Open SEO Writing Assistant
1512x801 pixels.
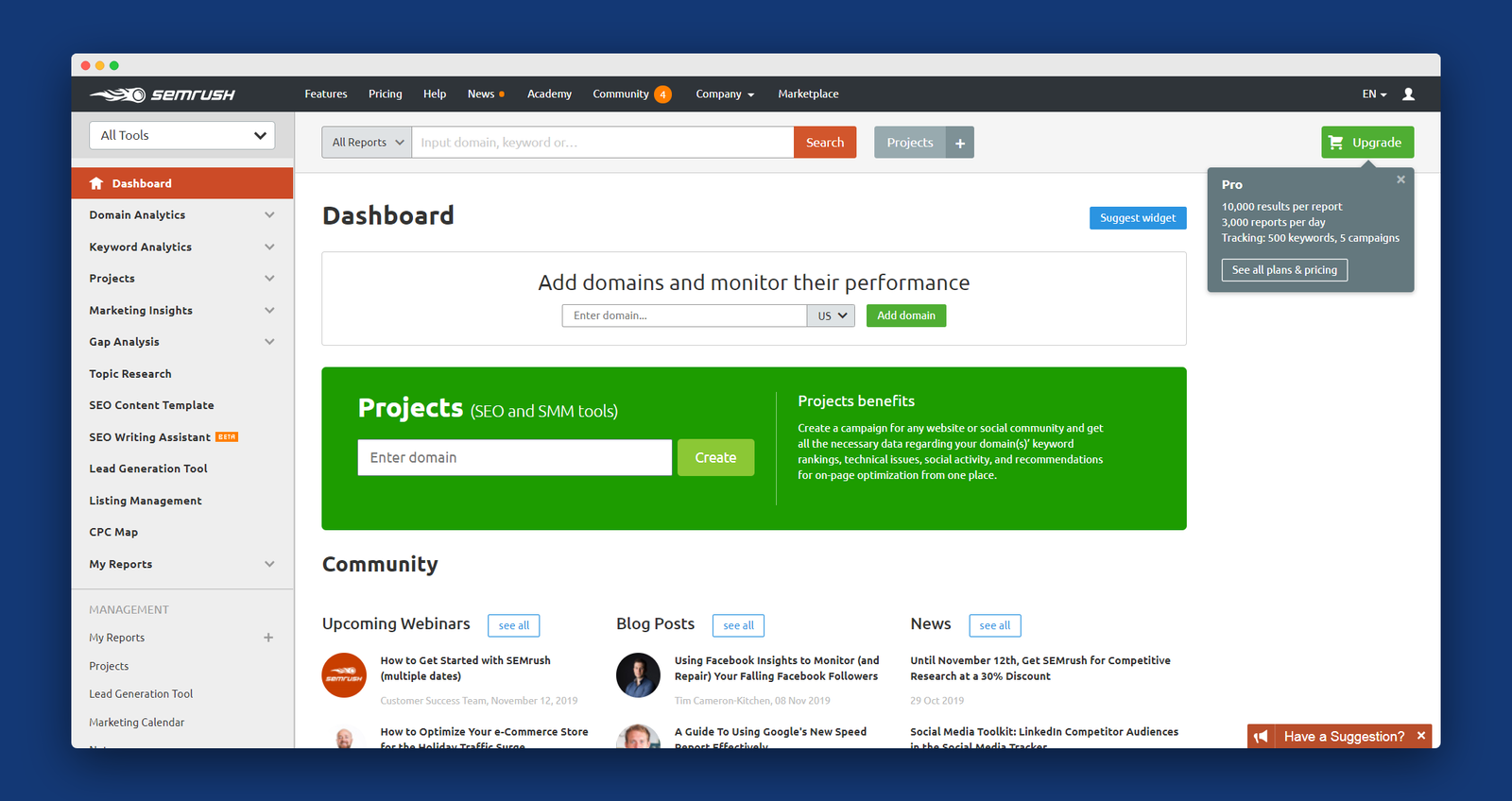[x=149, y=437]
